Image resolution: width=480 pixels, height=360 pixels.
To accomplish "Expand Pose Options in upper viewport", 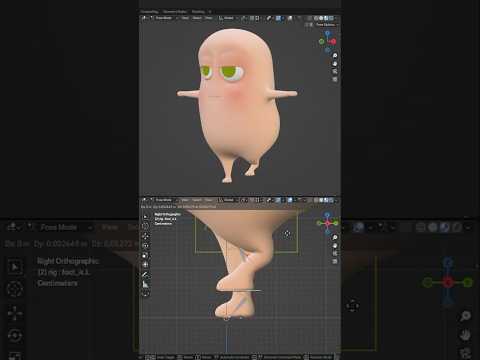I will [x=327, y=25].
